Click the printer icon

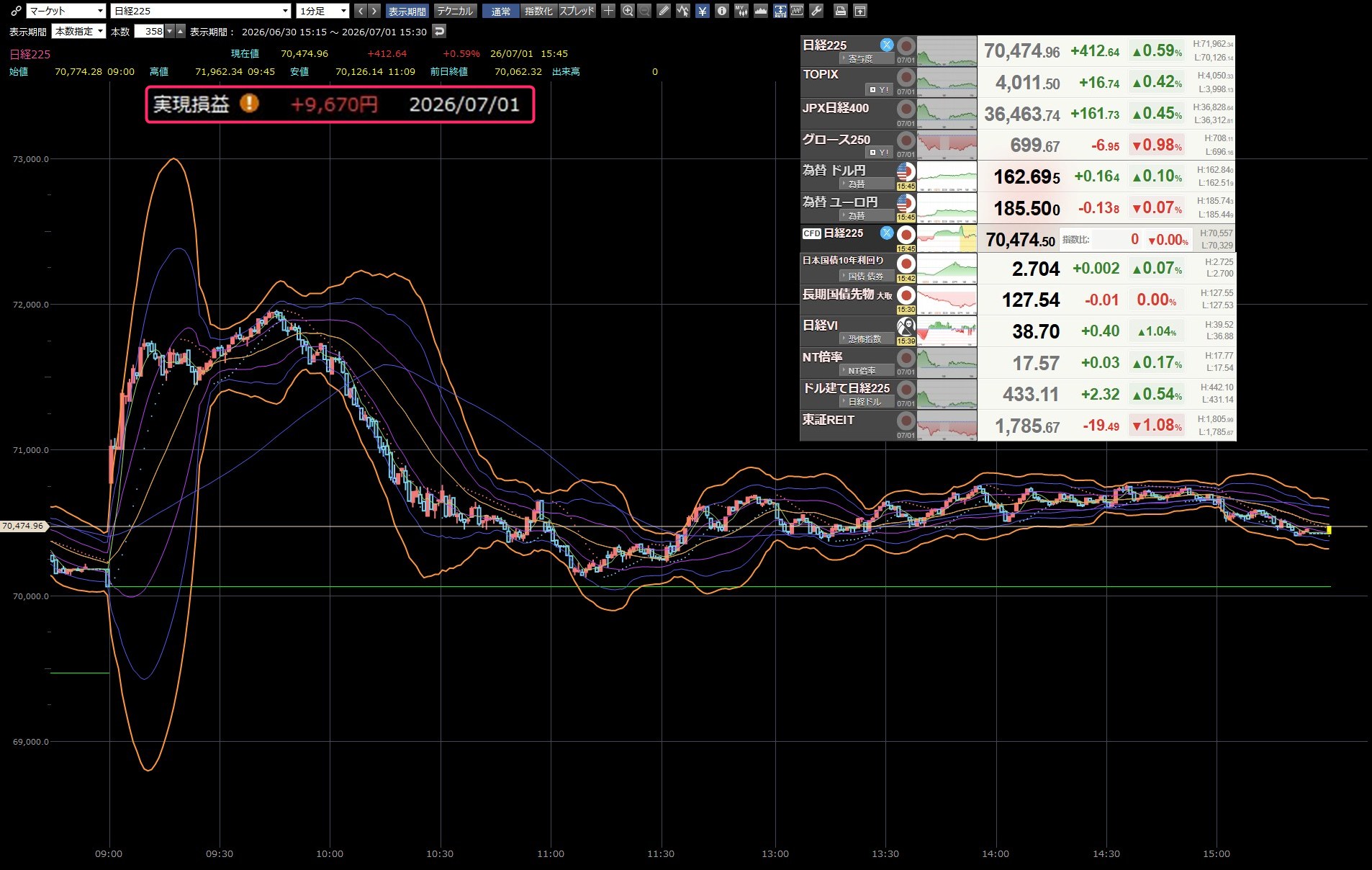click(840, 11)
